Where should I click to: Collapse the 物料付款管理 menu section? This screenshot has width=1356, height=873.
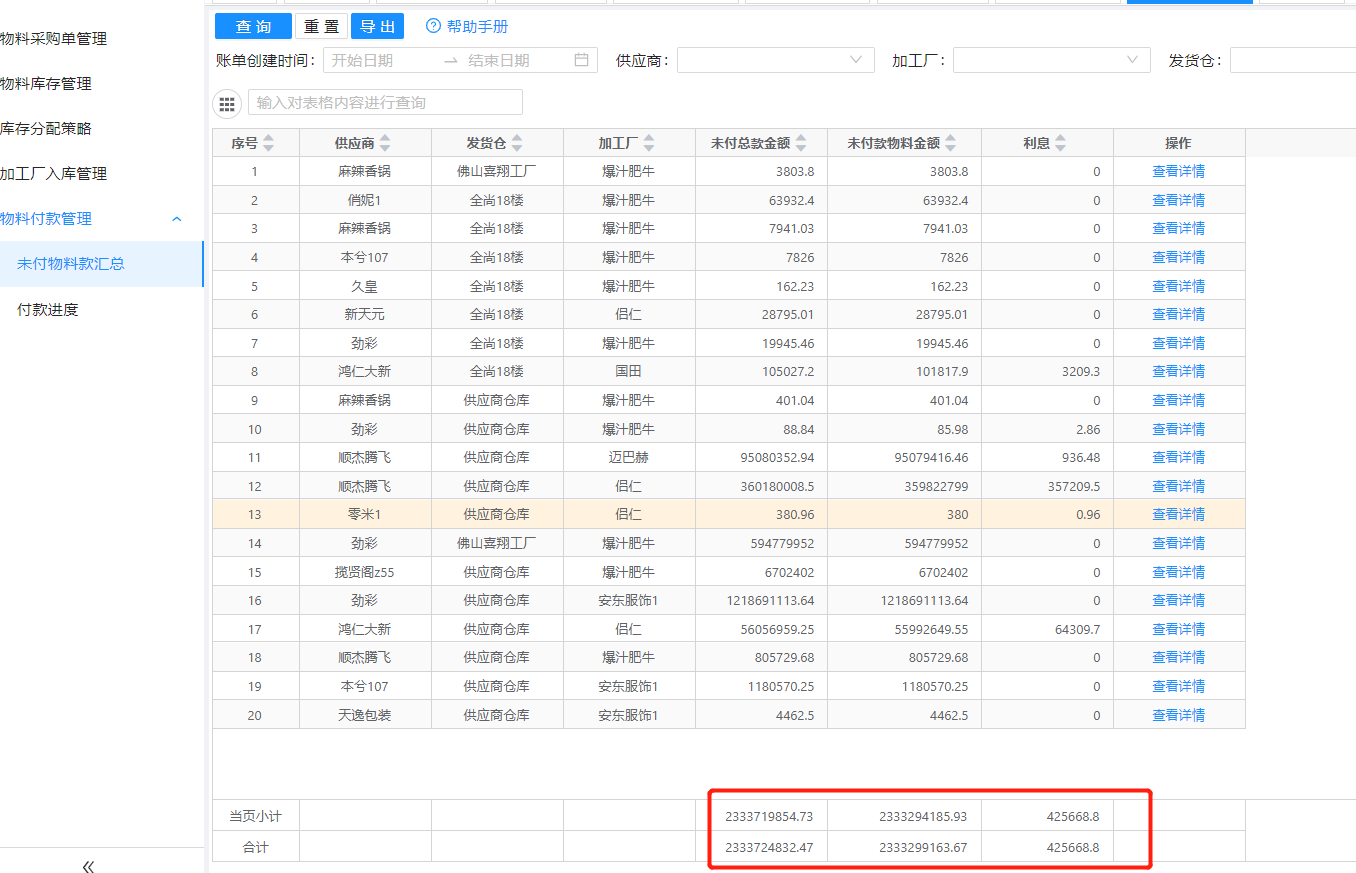click(x=177, y=219)
